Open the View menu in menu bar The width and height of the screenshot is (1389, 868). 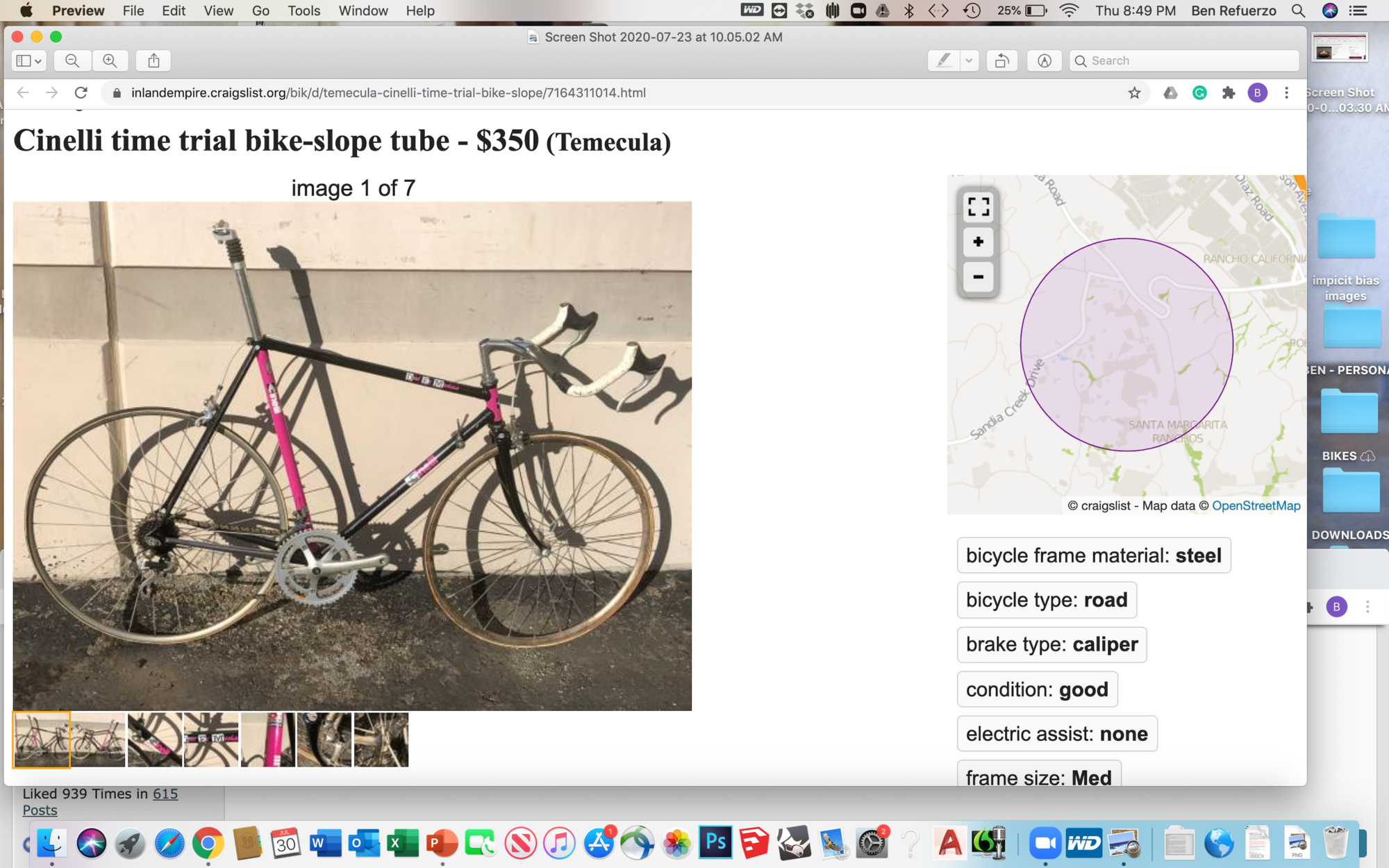(218, 10)
